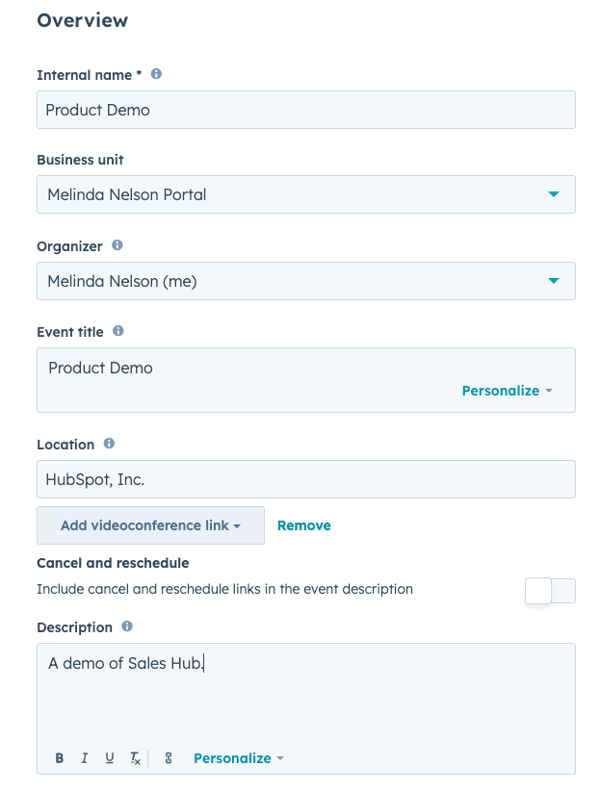Open the Business unit dropdown
This screenshot has height=791, width=600.
click(x=306, y=194)
